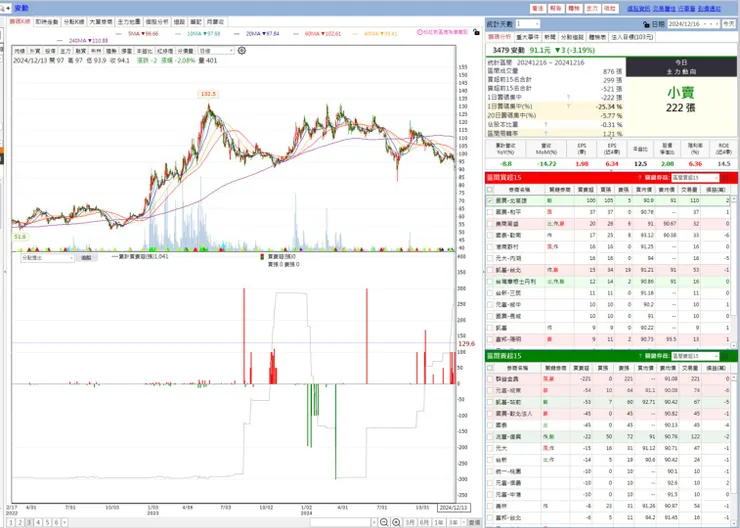Switch to the 月營收 tab

[215, 22]
